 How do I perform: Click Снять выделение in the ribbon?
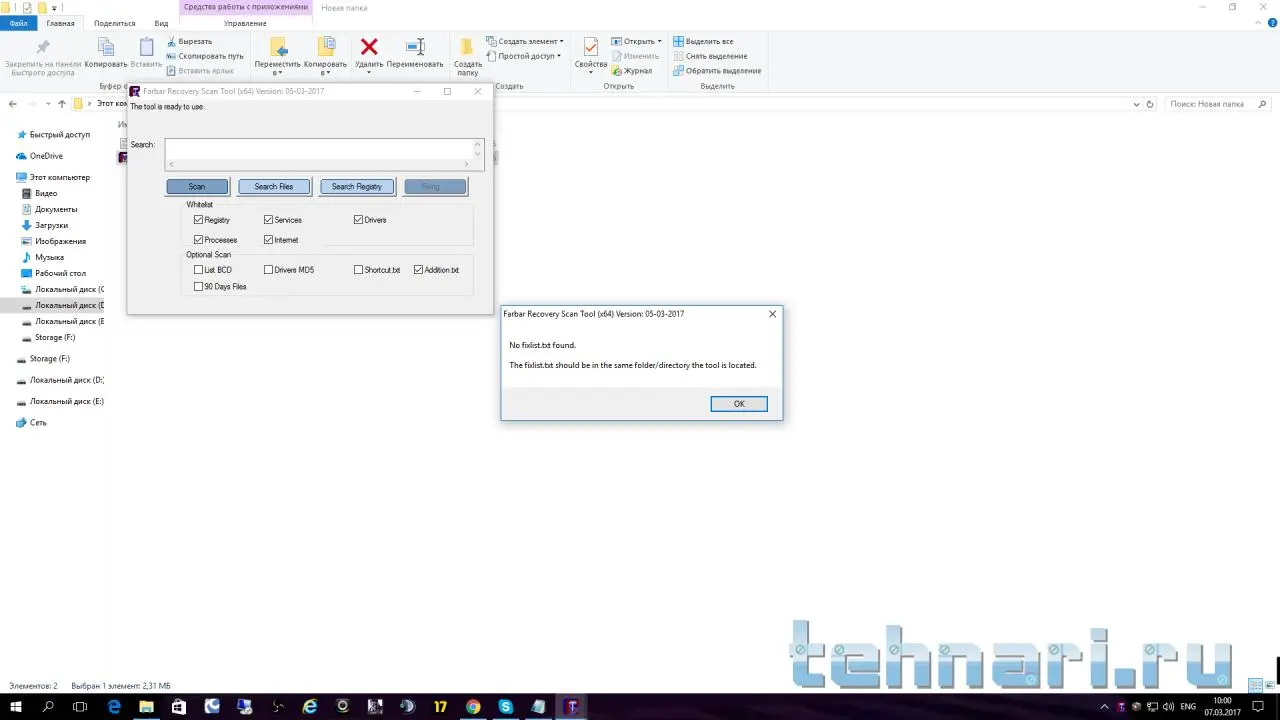tap(710, 56)
